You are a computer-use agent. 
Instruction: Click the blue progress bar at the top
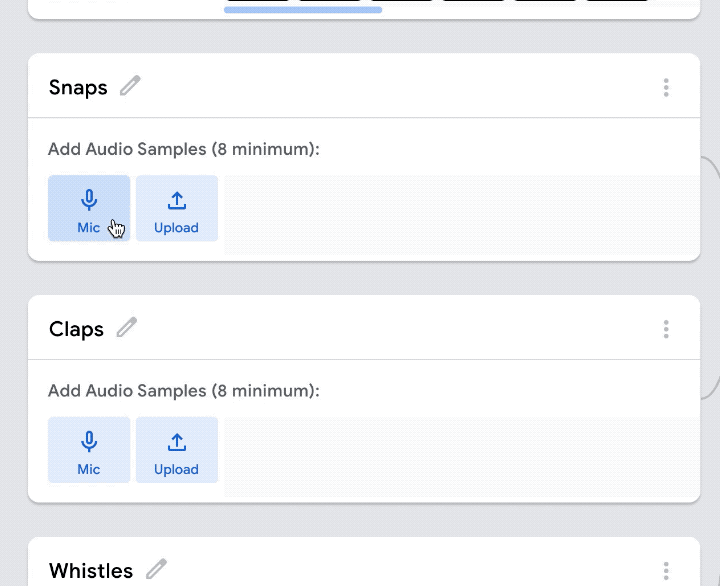coord(303,10)
